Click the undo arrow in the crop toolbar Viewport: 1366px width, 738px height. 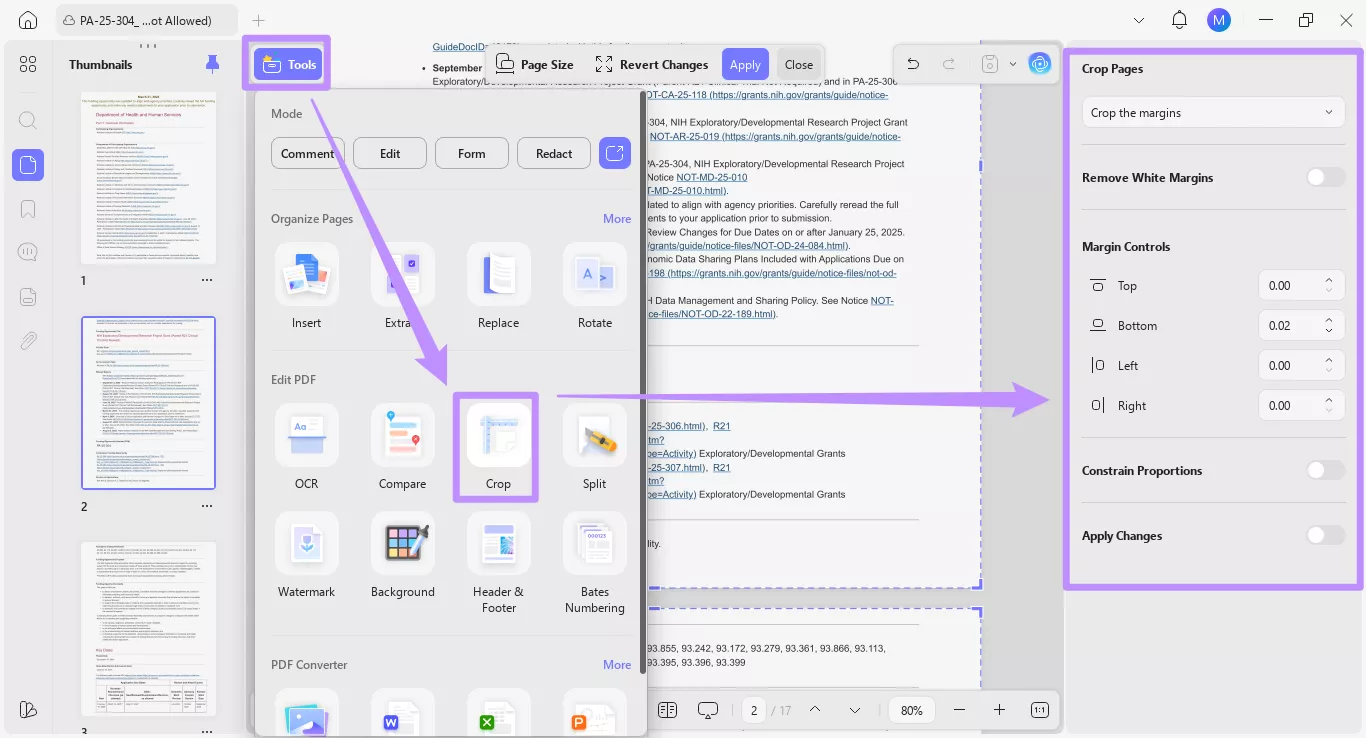tap(913, 64)
